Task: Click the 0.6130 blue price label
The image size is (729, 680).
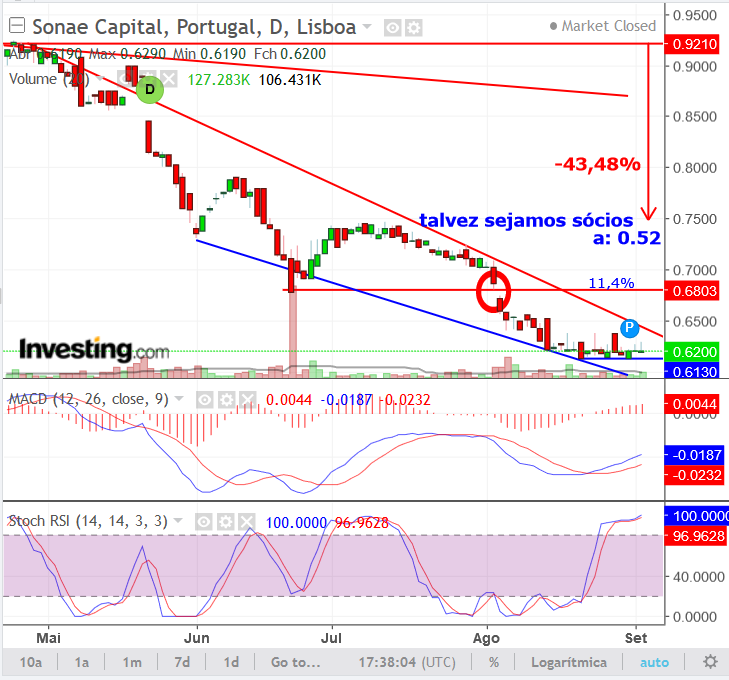Action: point(692,371)
